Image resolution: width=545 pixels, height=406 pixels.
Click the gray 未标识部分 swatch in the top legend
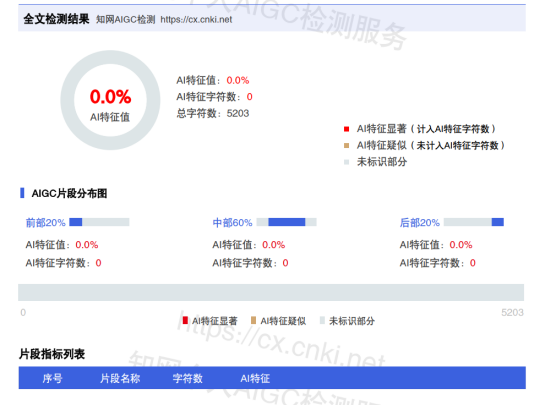346,162
